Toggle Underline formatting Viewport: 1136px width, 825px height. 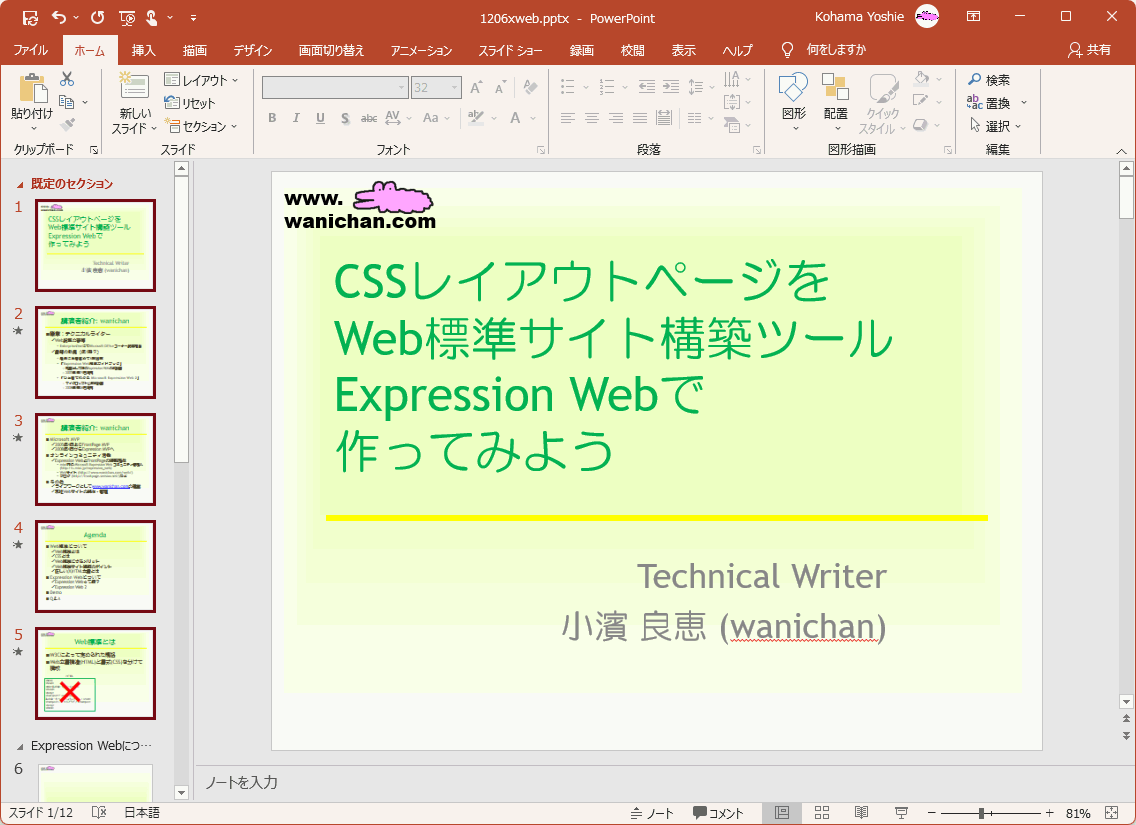tap(320, 118)
